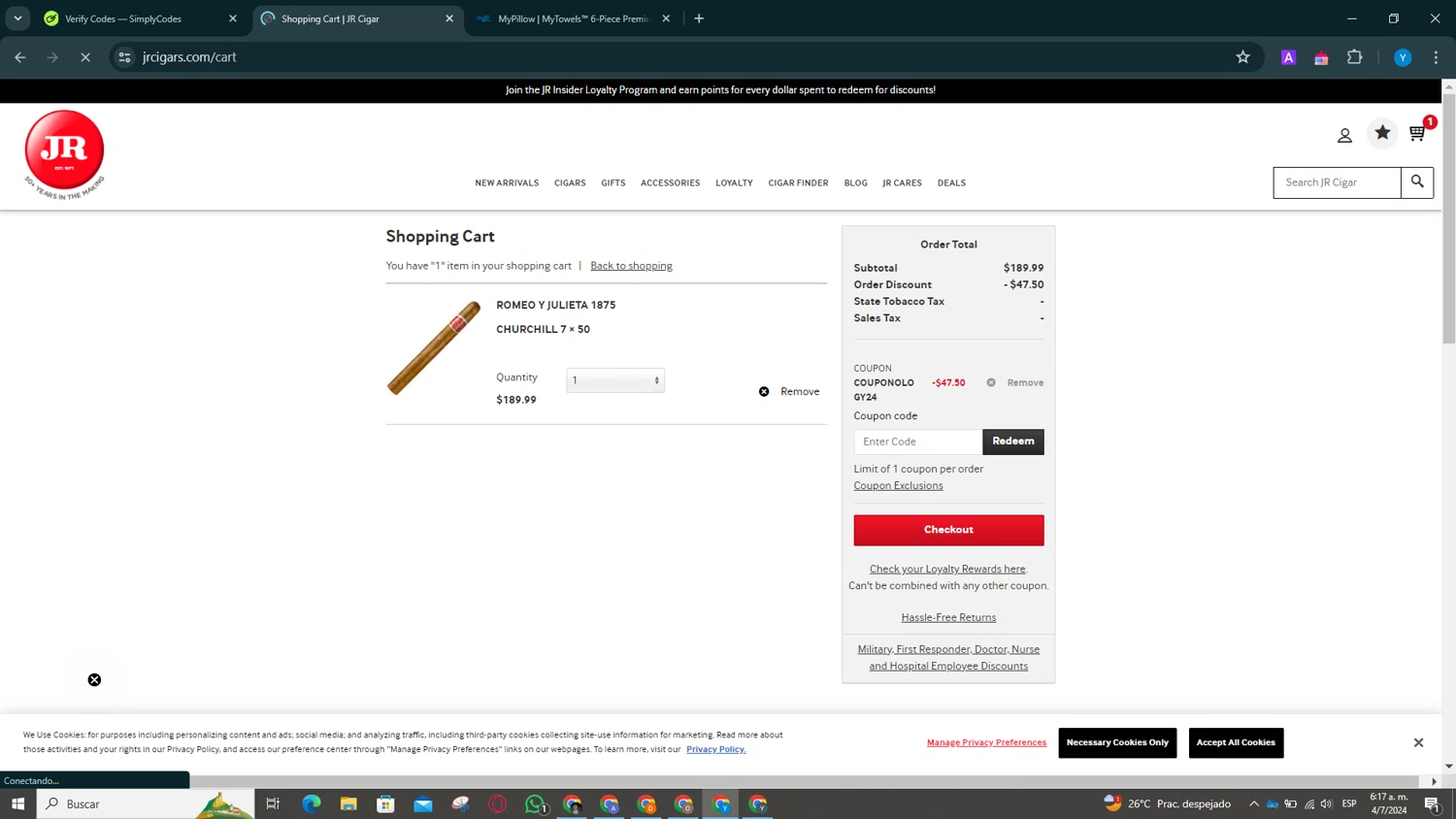Image resolution: width=1456 pixels, height=819 pixels.
Task: Click the red Checkout button
Action: pyautogui.click(x=948, y=530)
